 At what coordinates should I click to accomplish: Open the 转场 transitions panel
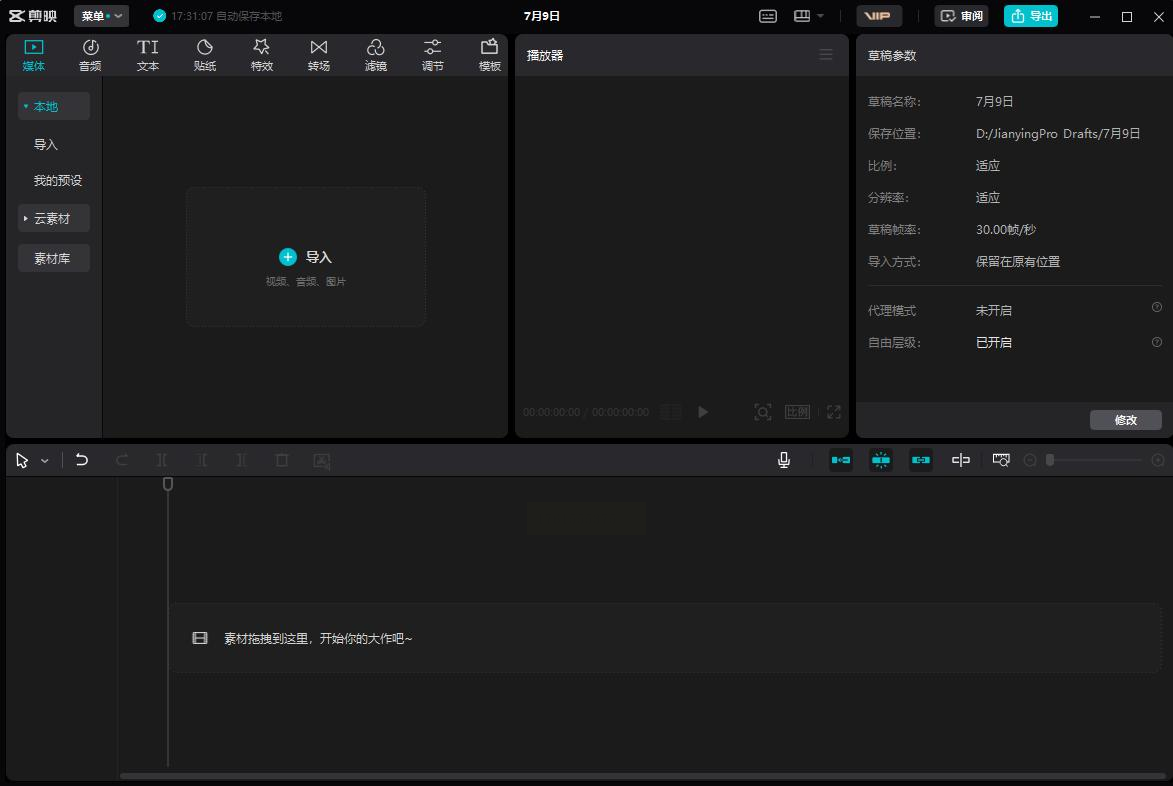tap(319, 55)
